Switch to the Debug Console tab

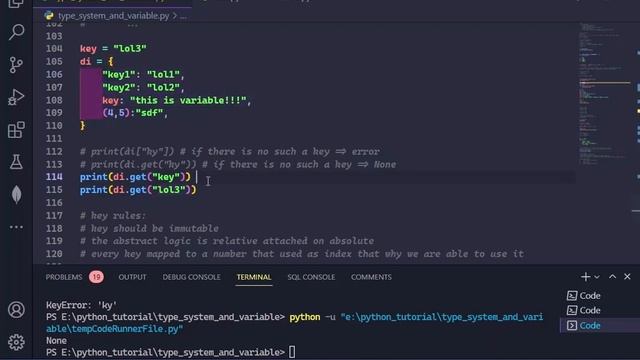(x=191, y=277)
